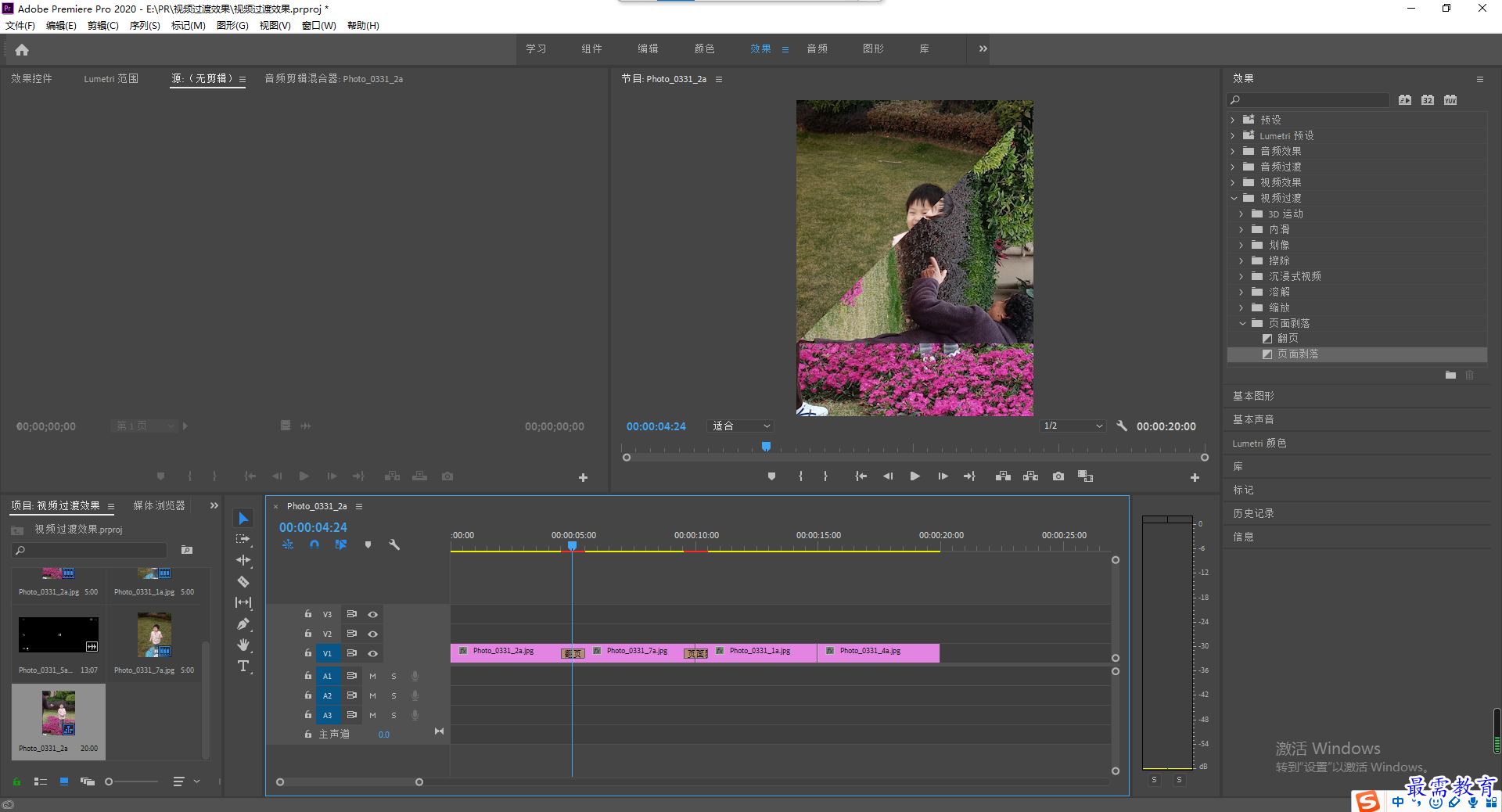
Task: Switch to the 颜色 workspace
Action: [x=704, y=49]
